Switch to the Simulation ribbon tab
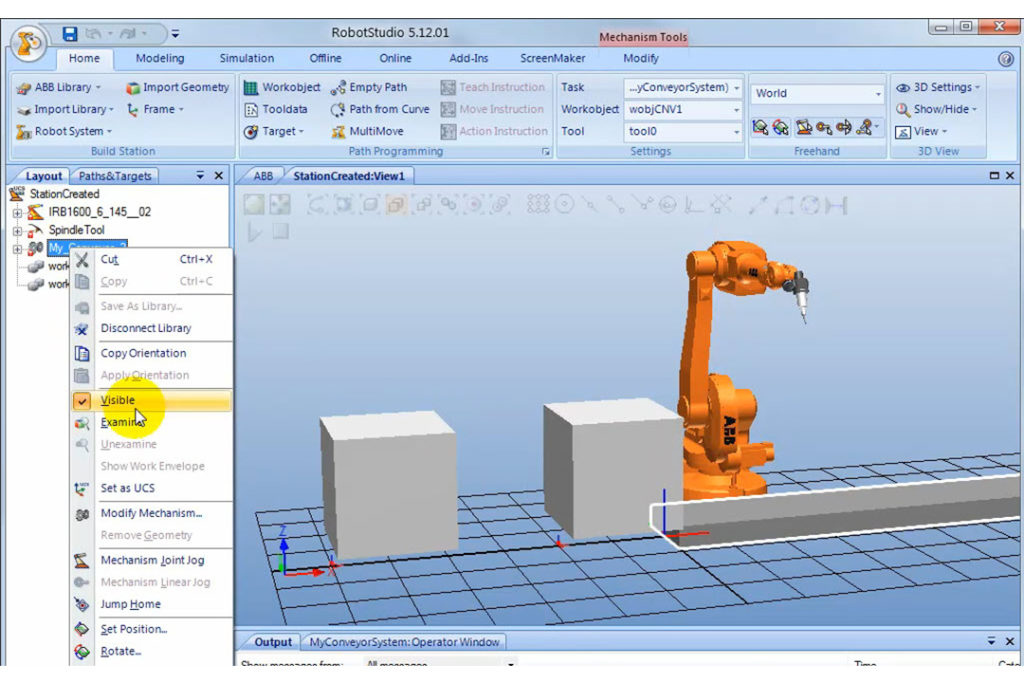The width and height of the screenshot is (1024, 683). (x=247, y=59)
